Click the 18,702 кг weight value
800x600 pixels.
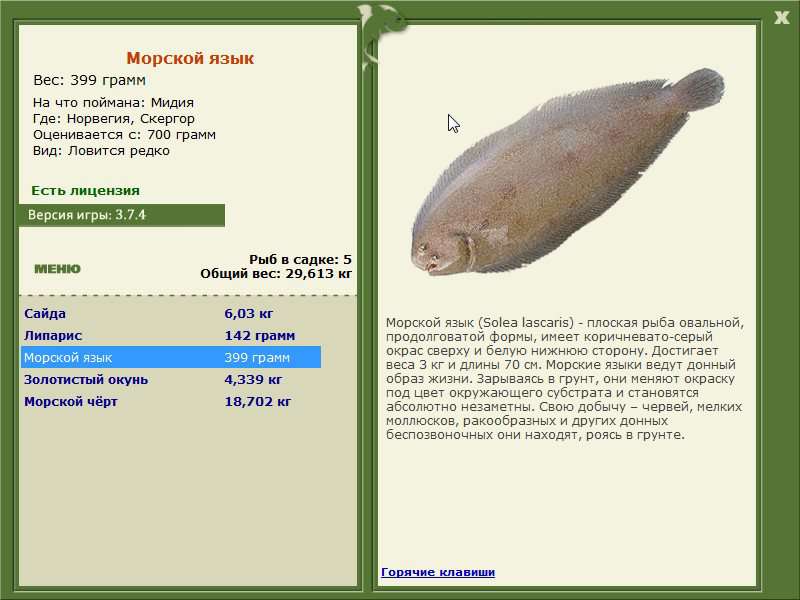click(258, 402)
